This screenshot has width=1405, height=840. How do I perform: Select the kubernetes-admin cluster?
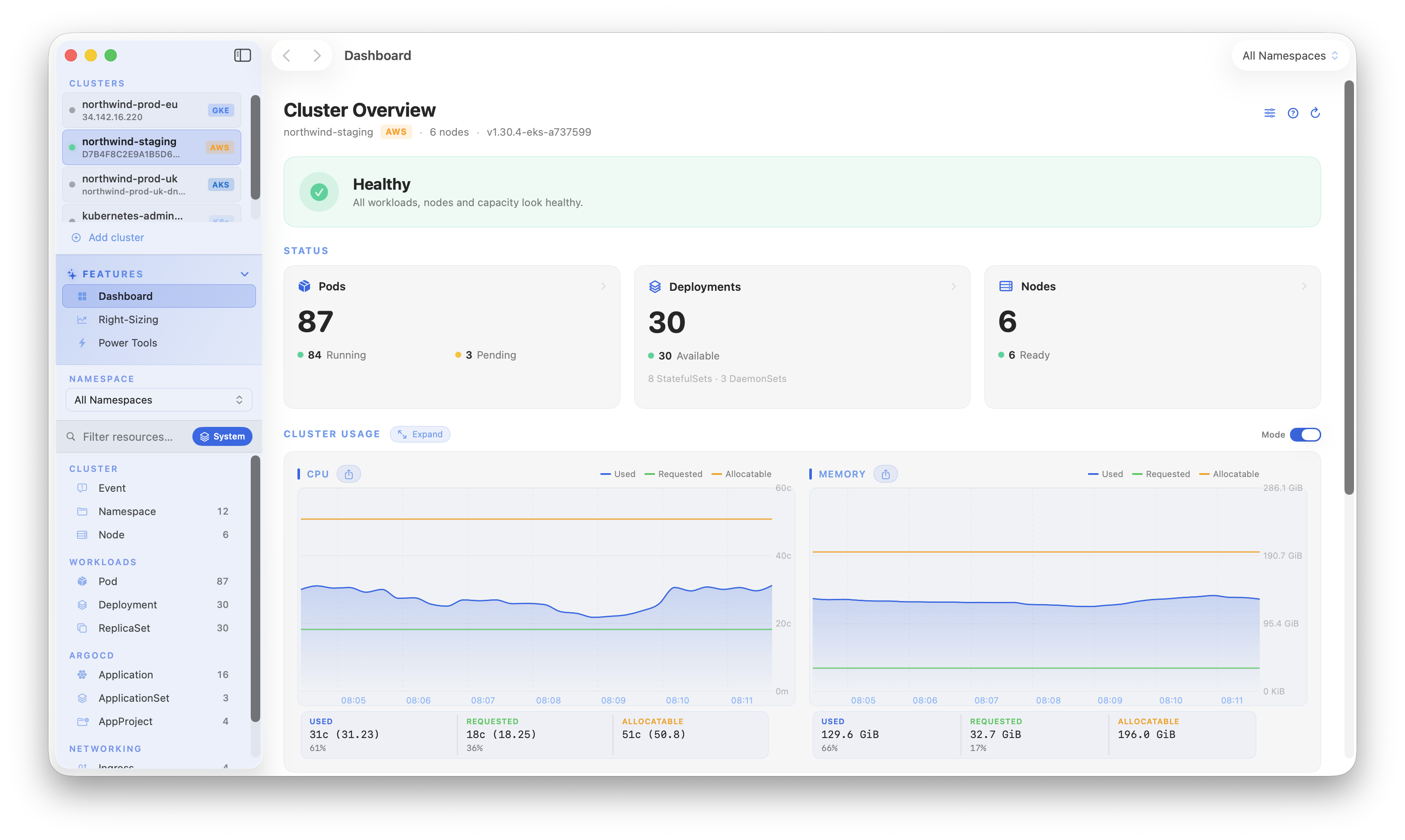point(152,214)
